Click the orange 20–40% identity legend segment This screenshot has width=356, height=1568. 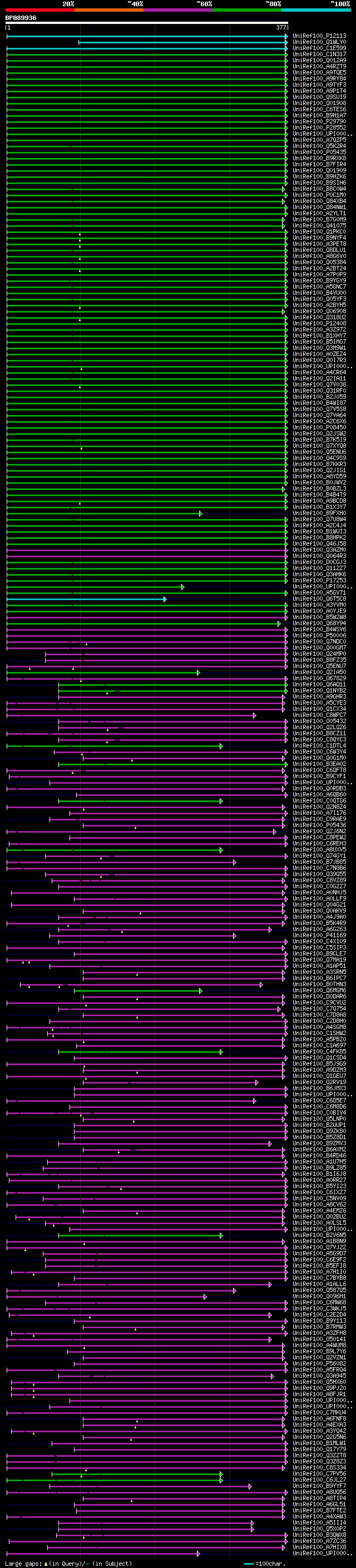pos(109,10)
